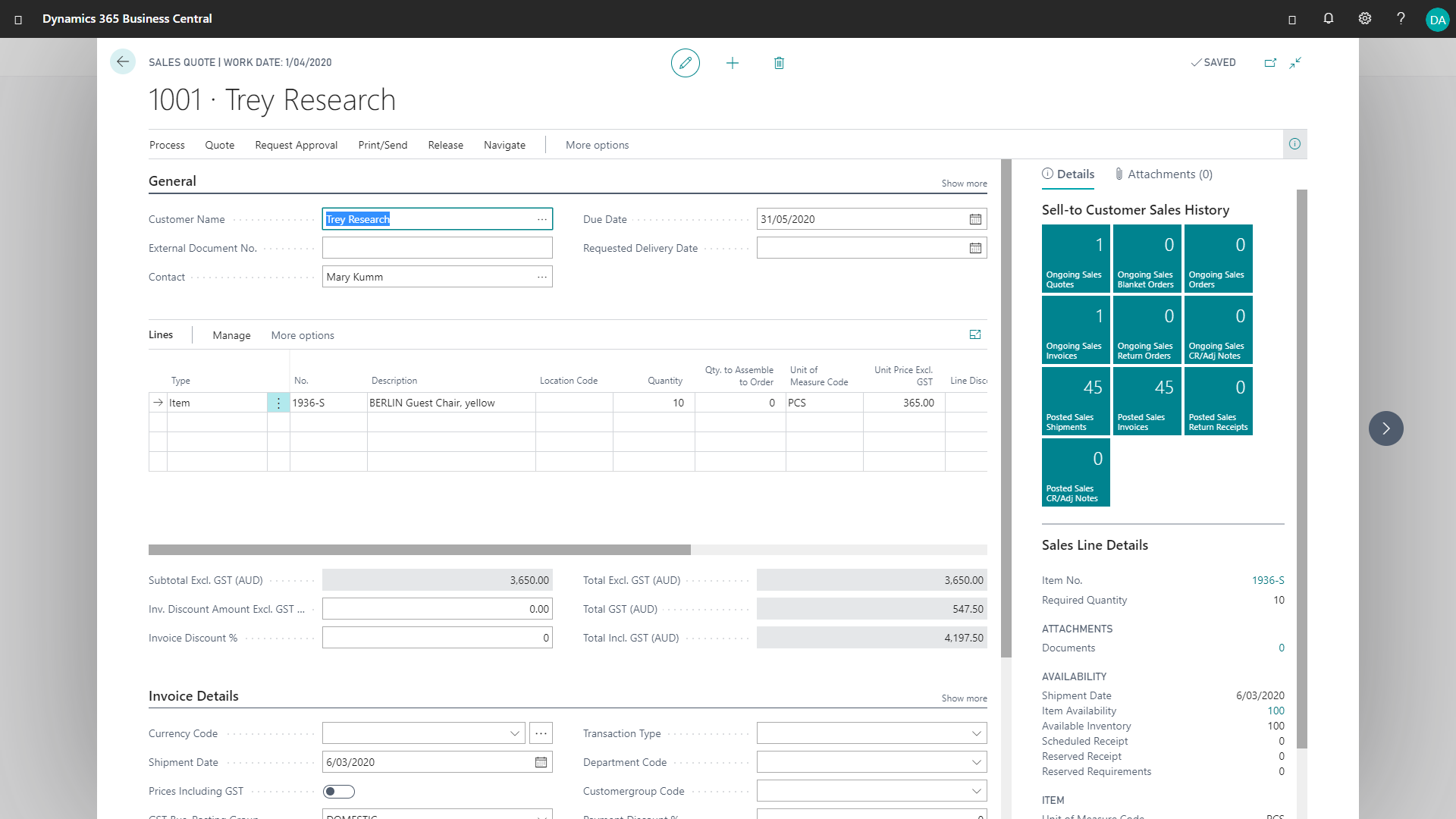Open page in new window icon
Screen dimensions: 1456x819
1270,63
